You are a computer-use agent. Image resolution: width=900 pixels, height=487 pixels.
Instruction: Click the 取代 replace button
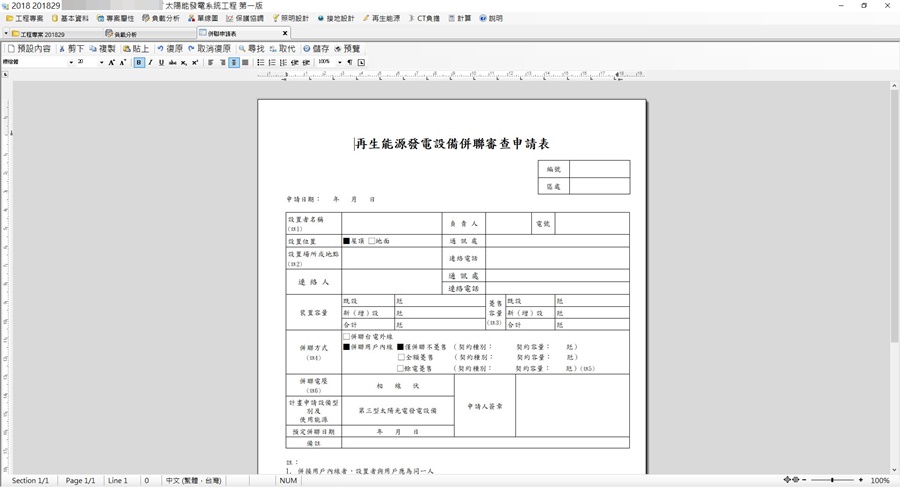[x=282, y=48]
